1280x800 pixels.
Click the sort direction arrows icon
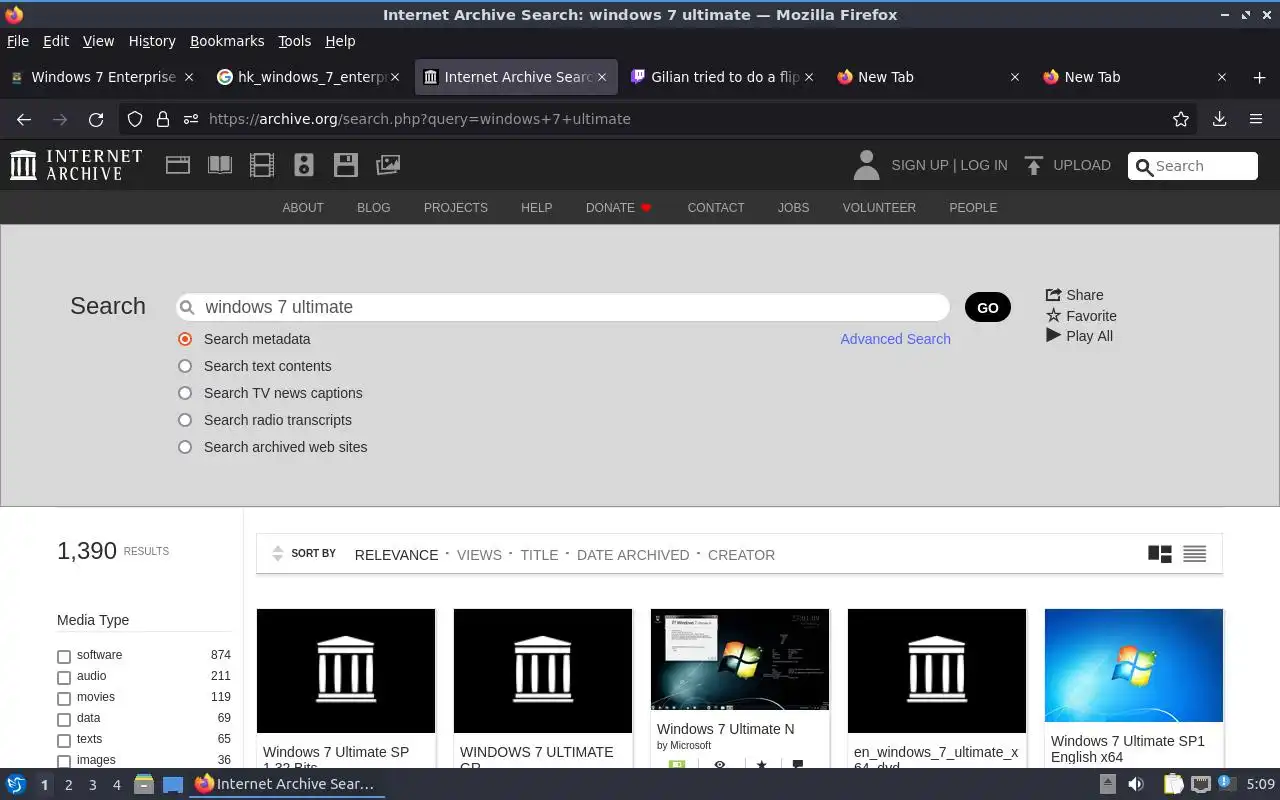pos(278,554)
